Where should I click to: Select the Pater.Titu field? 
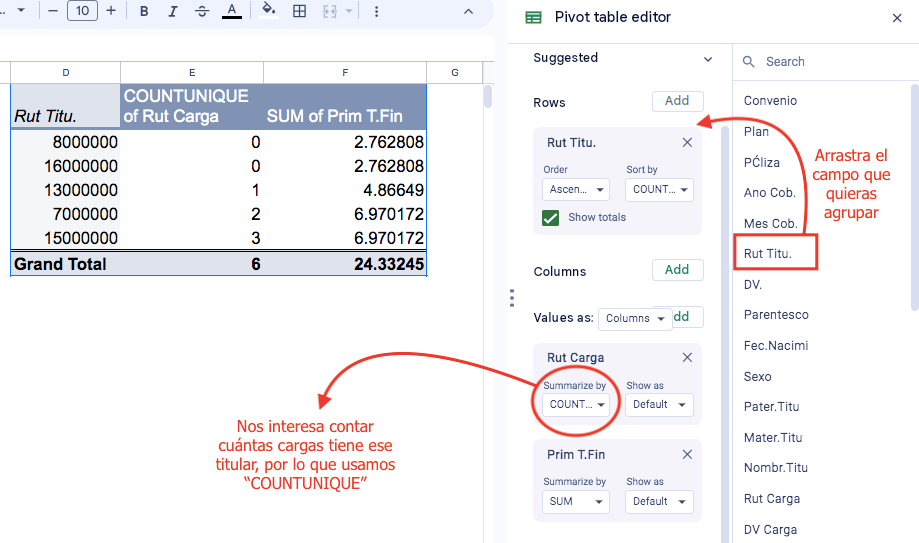pos(771,407)
